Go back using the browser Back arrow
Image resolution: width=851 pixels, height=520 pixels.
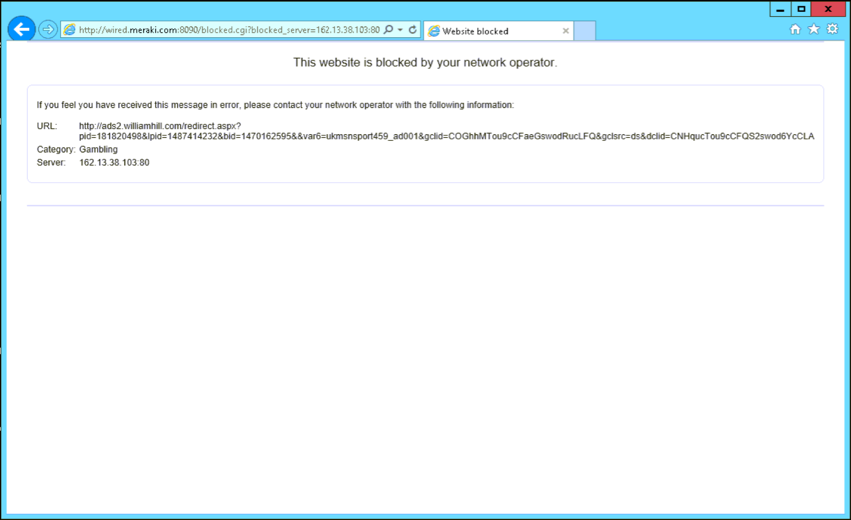[22, 29]
